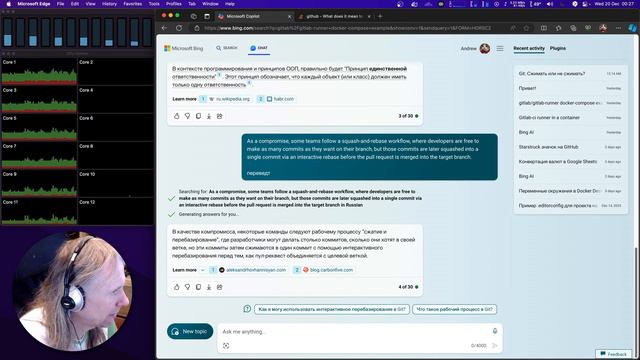
Task: Reload the page with the refresh icon
Action: [179, 28]
